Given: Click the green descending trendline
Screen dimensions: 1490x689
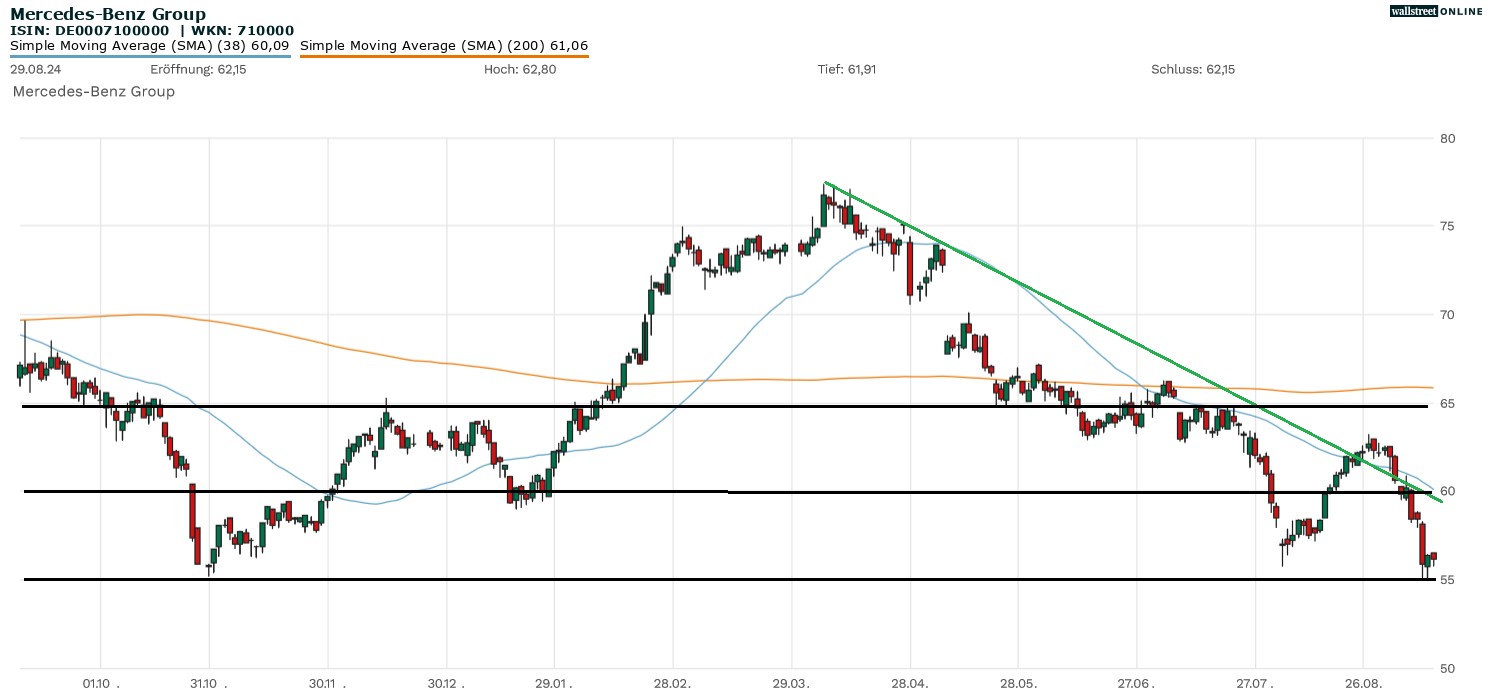Looking at the screenshot, I should tap(1135, 343).
